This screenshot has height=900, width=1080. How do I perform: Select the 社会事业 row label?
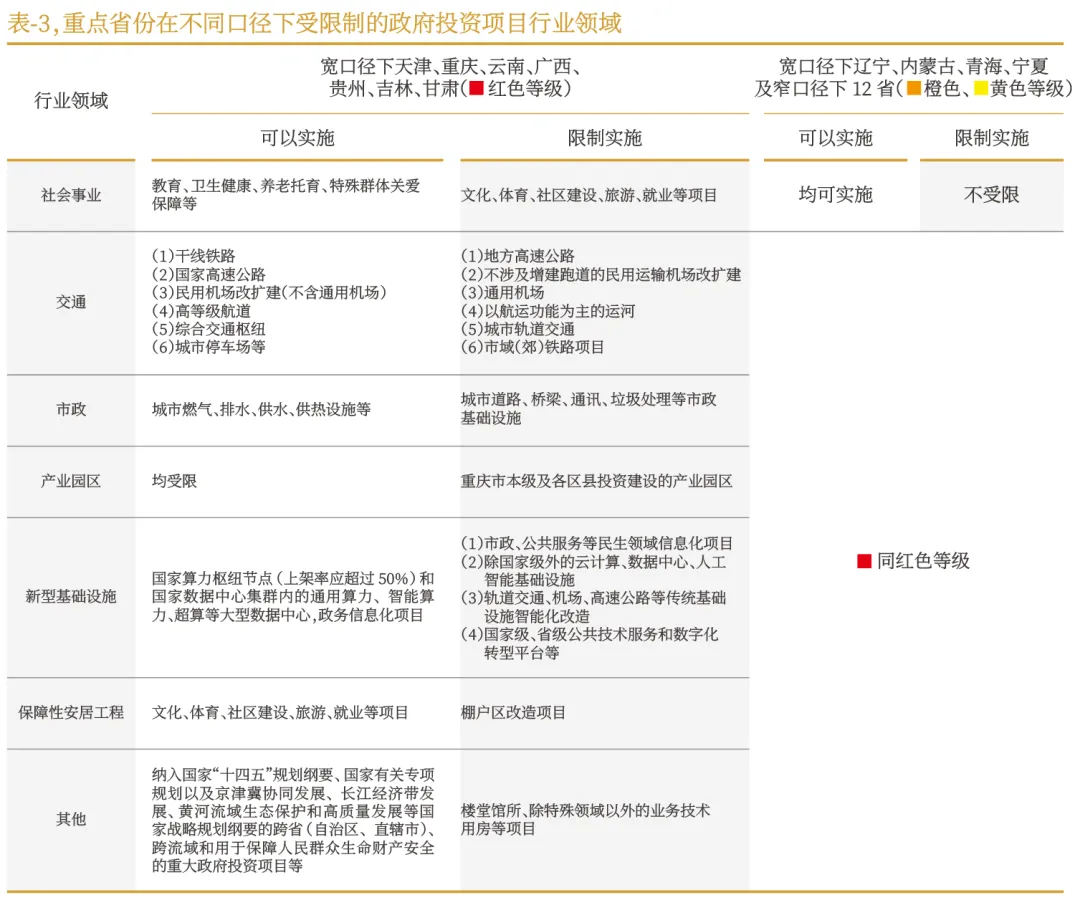pos(71,196)
